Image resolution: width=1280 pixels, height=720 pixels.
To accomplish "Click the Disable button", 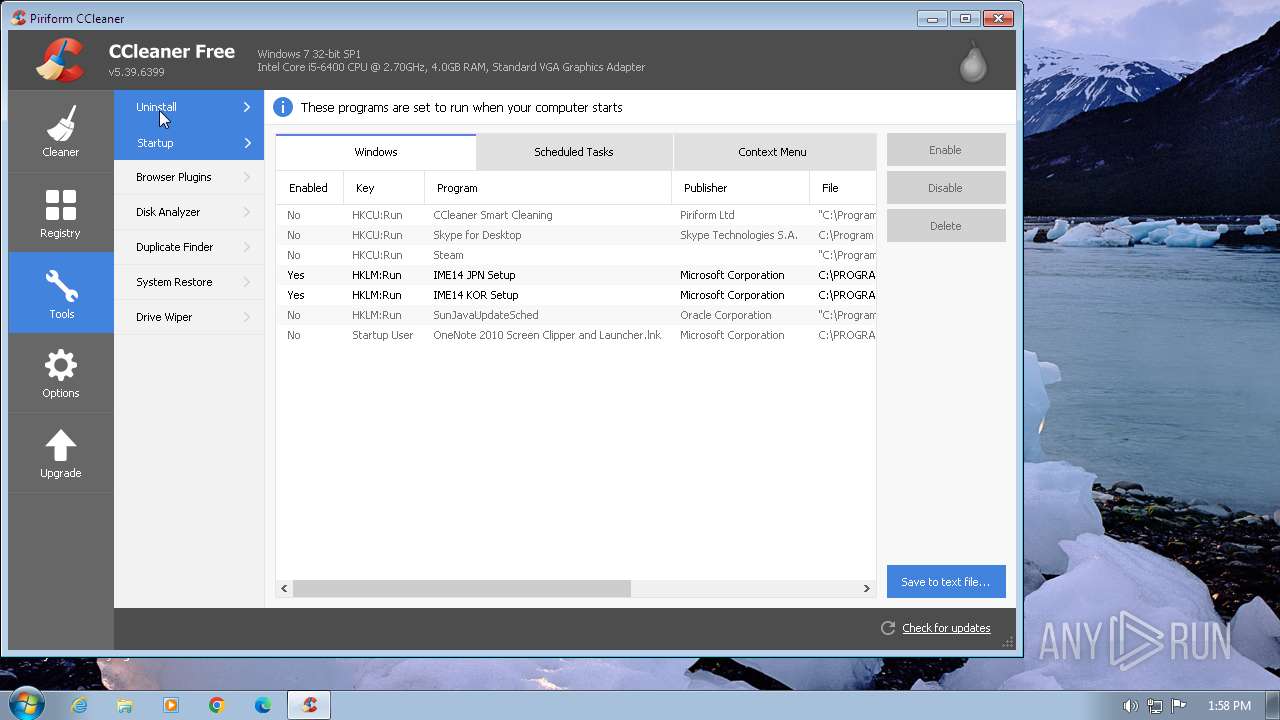I will click(x=946, y=188).
